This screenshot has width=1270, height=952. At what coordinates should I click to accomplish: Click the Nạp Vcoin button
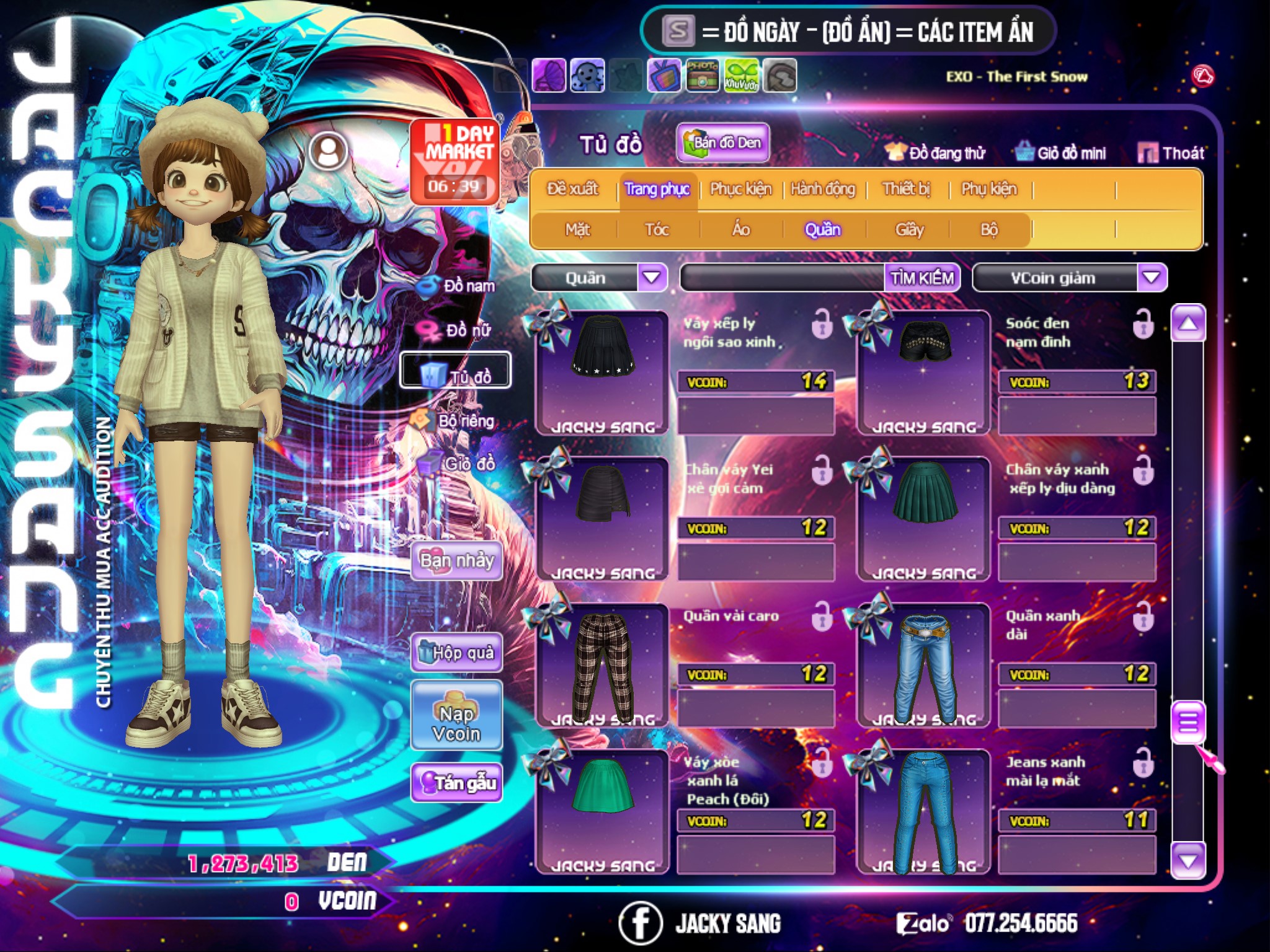[x=456, y=716]
